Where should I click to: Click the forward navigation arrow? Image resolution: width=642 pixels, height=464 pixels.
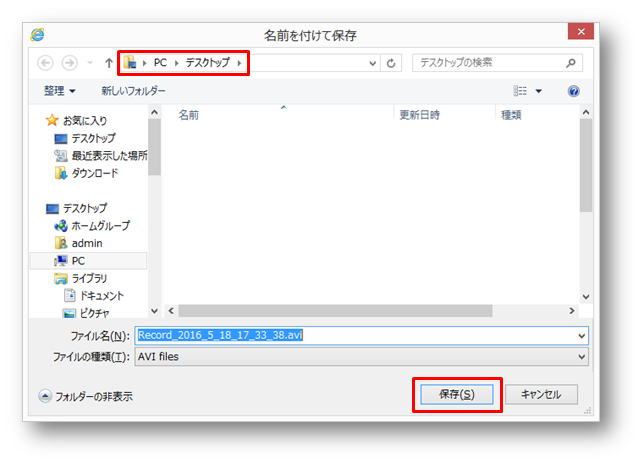(x=70, y=63)
